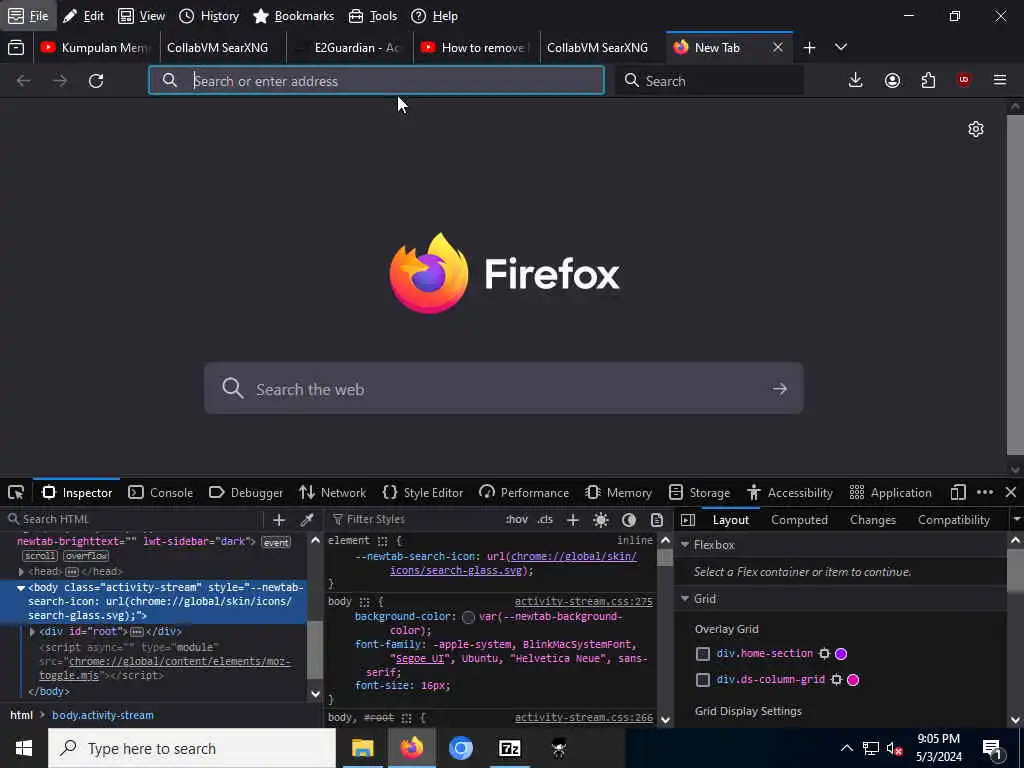The width and height of the screenshot is (1024, 768).
Task: Click the event badge on html node
Action: pos(276,543)
